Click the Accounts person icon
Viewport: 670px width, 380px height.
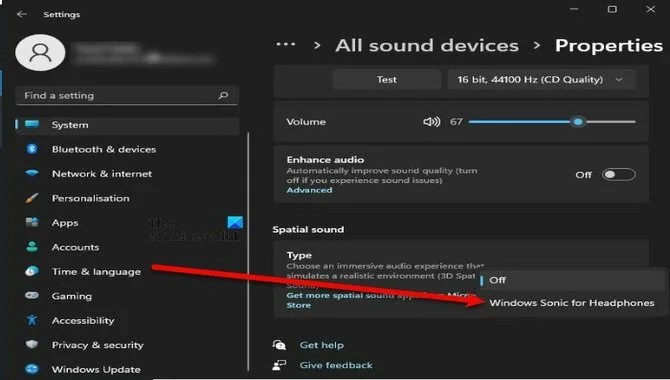32,247
